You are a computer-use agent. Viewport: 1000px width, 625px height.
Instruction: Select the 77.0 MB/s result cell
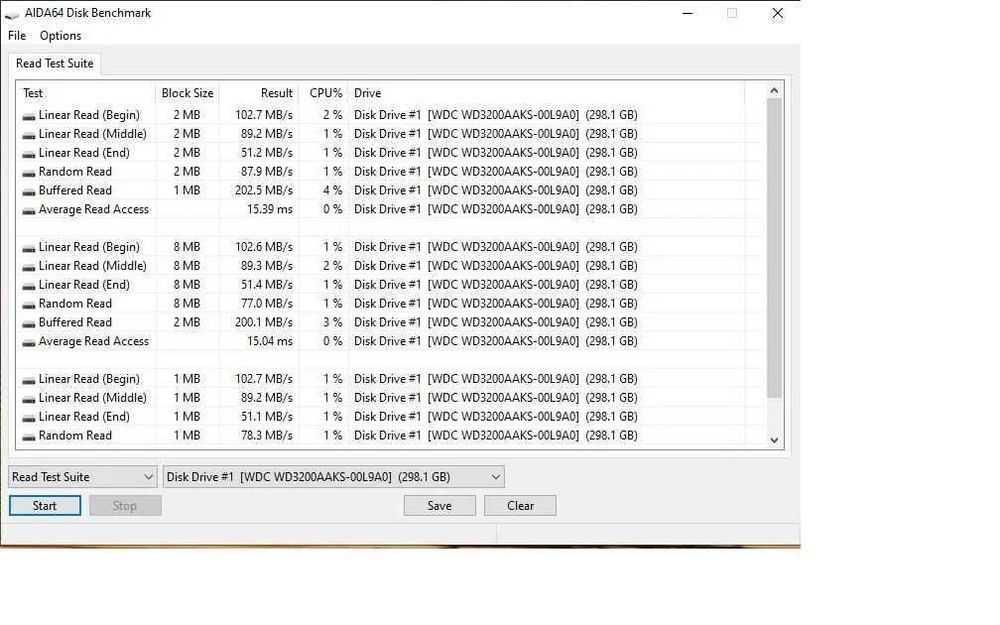pyautogui.click(x=267, y=303)
